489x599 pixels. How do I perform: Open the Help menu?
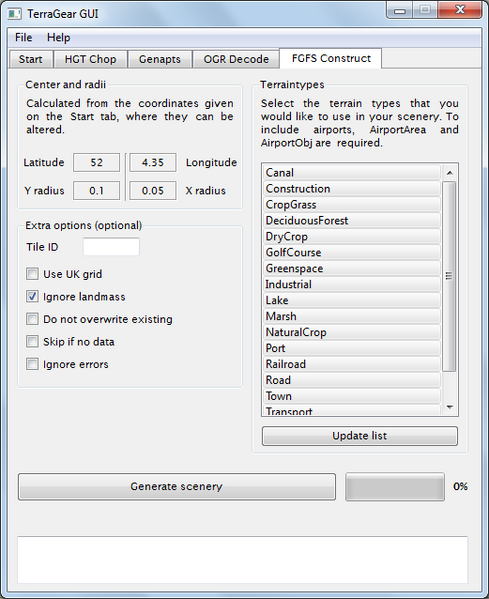[58, 37]
